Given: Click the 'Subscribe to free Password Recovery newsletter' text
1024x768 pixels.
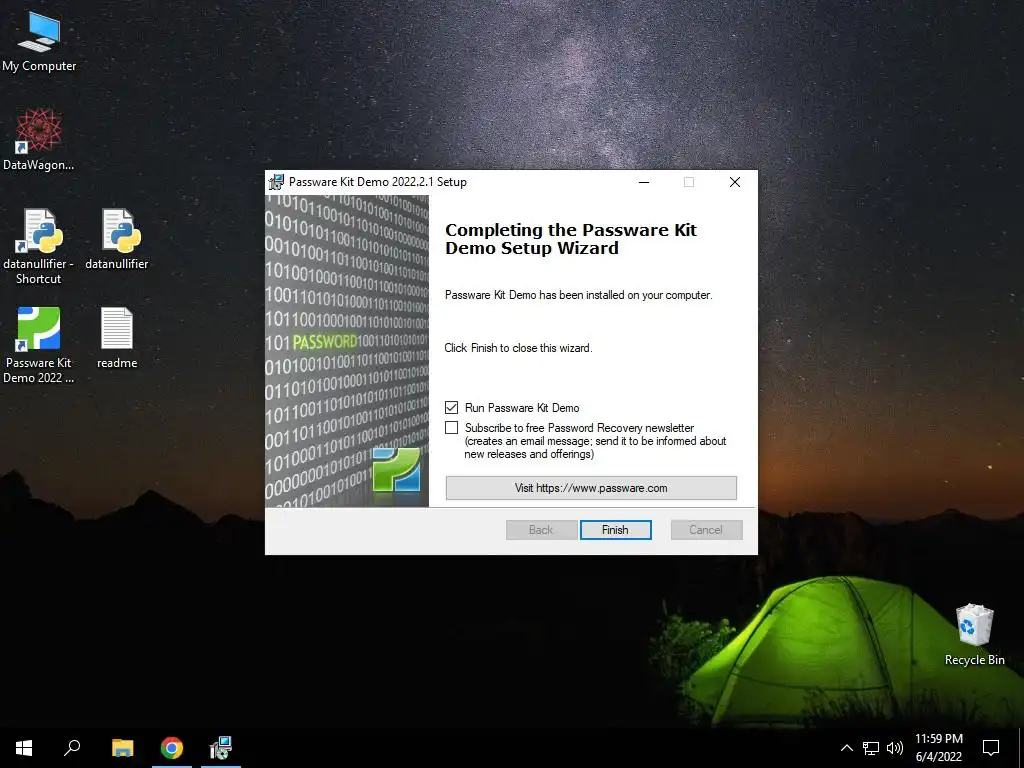Looking at the screenshot, I should (x=579, y=428).
